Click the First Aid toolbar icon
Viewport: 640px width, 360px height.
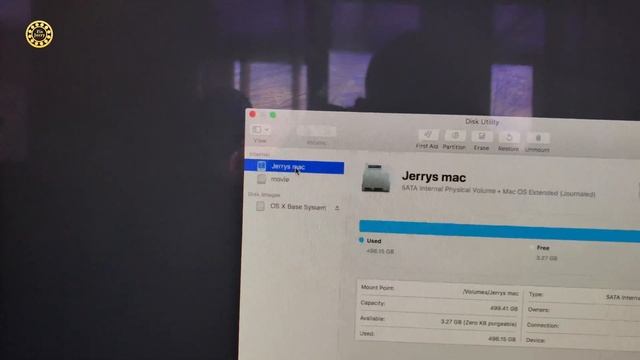tap(428, 134)
